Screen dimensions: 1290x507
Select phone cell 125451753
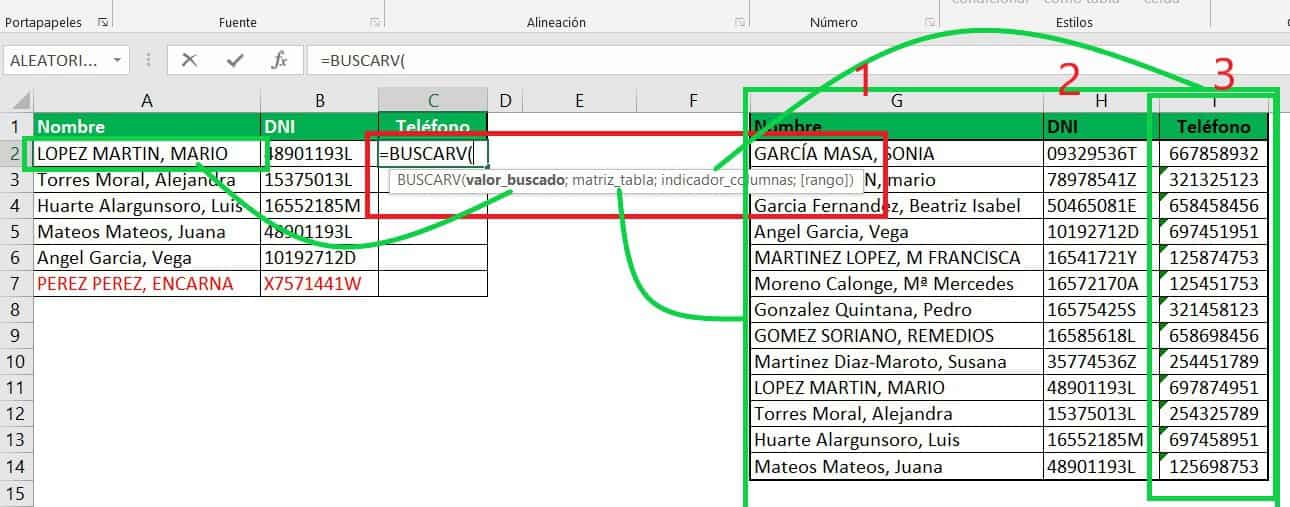pyautogui.click(x=1214, y=283)
